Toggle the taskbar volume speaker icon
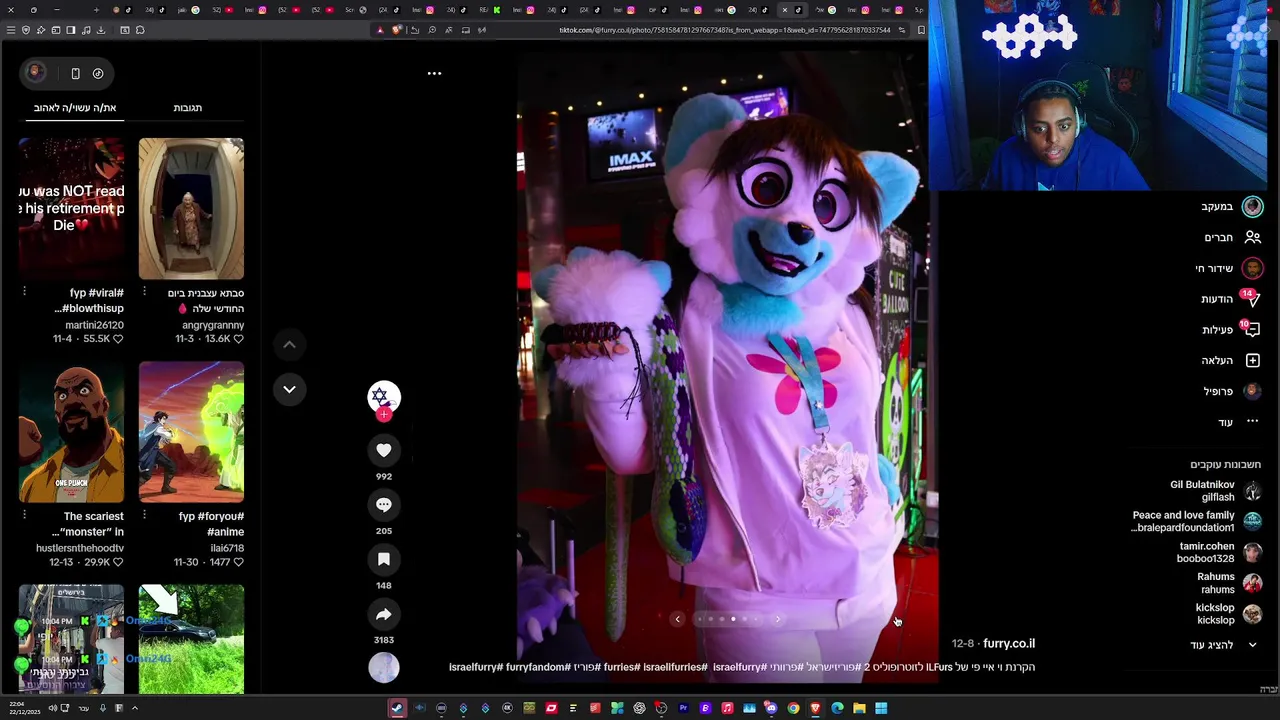The height and width of the screenshot is (720, 1280). pyautogui.click(x=53, y=708)
